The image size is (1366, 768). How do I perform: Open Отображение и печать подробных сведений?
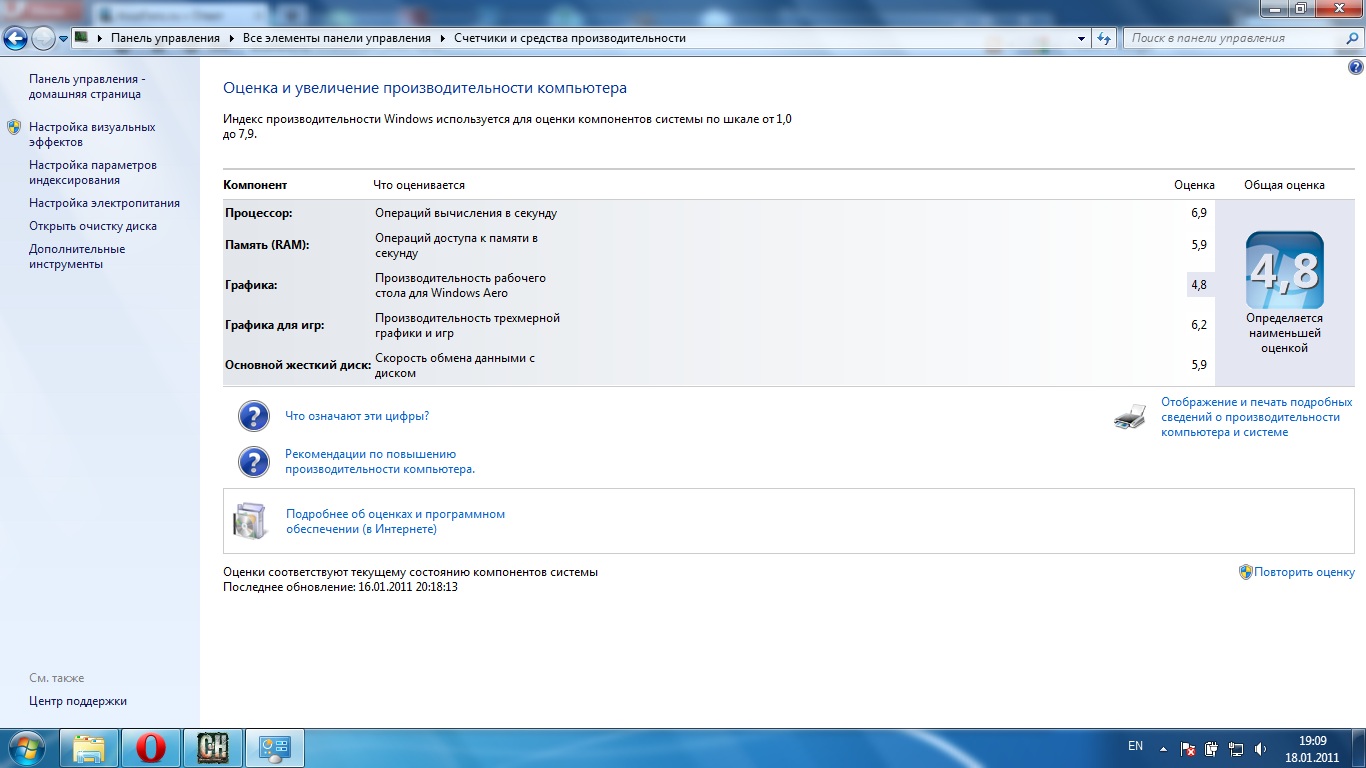coord(1257,417)
